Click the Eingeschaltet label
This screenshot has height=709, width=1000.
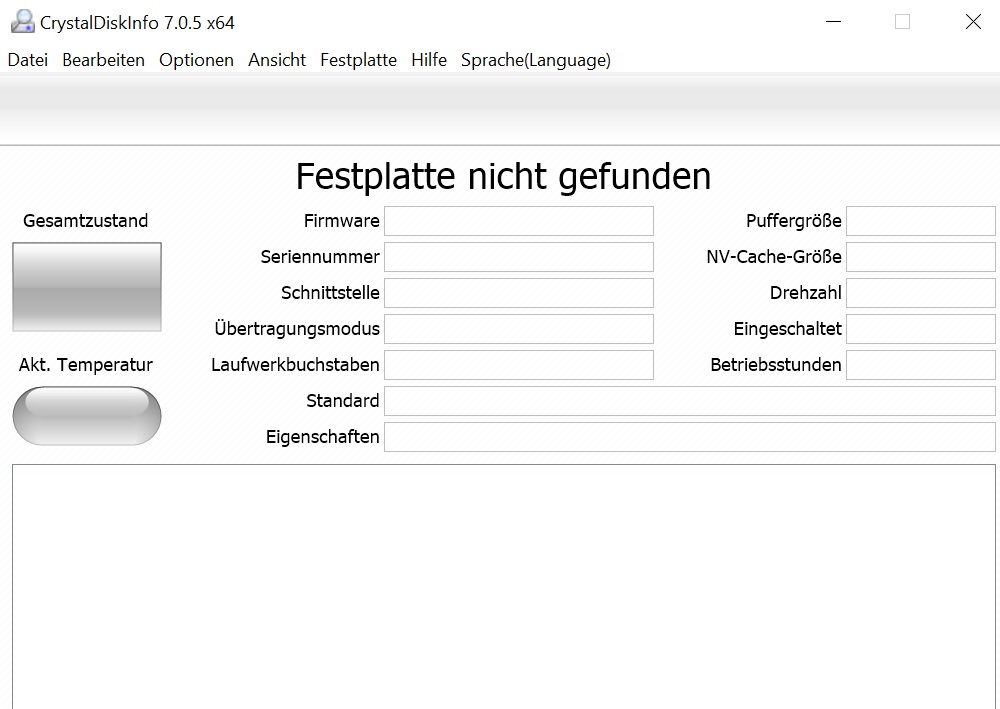(788, 329)
